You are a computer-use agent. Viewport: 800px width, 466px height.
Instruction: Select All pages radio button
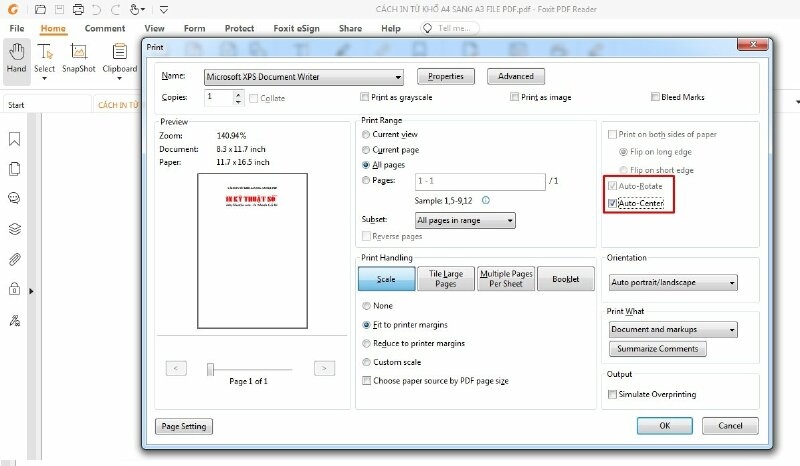[x=366, y=165]
